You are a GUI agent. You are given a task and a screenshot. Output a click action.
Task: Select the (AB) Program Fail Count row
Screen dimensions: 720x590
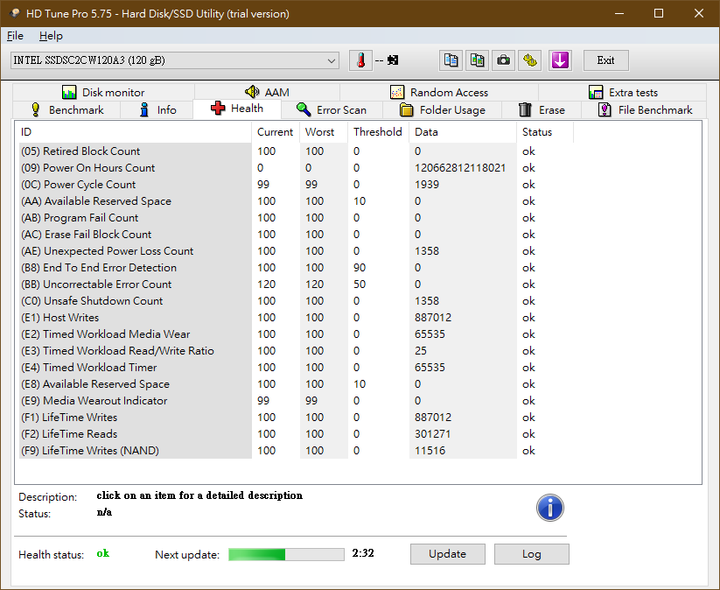click(294, 218)
